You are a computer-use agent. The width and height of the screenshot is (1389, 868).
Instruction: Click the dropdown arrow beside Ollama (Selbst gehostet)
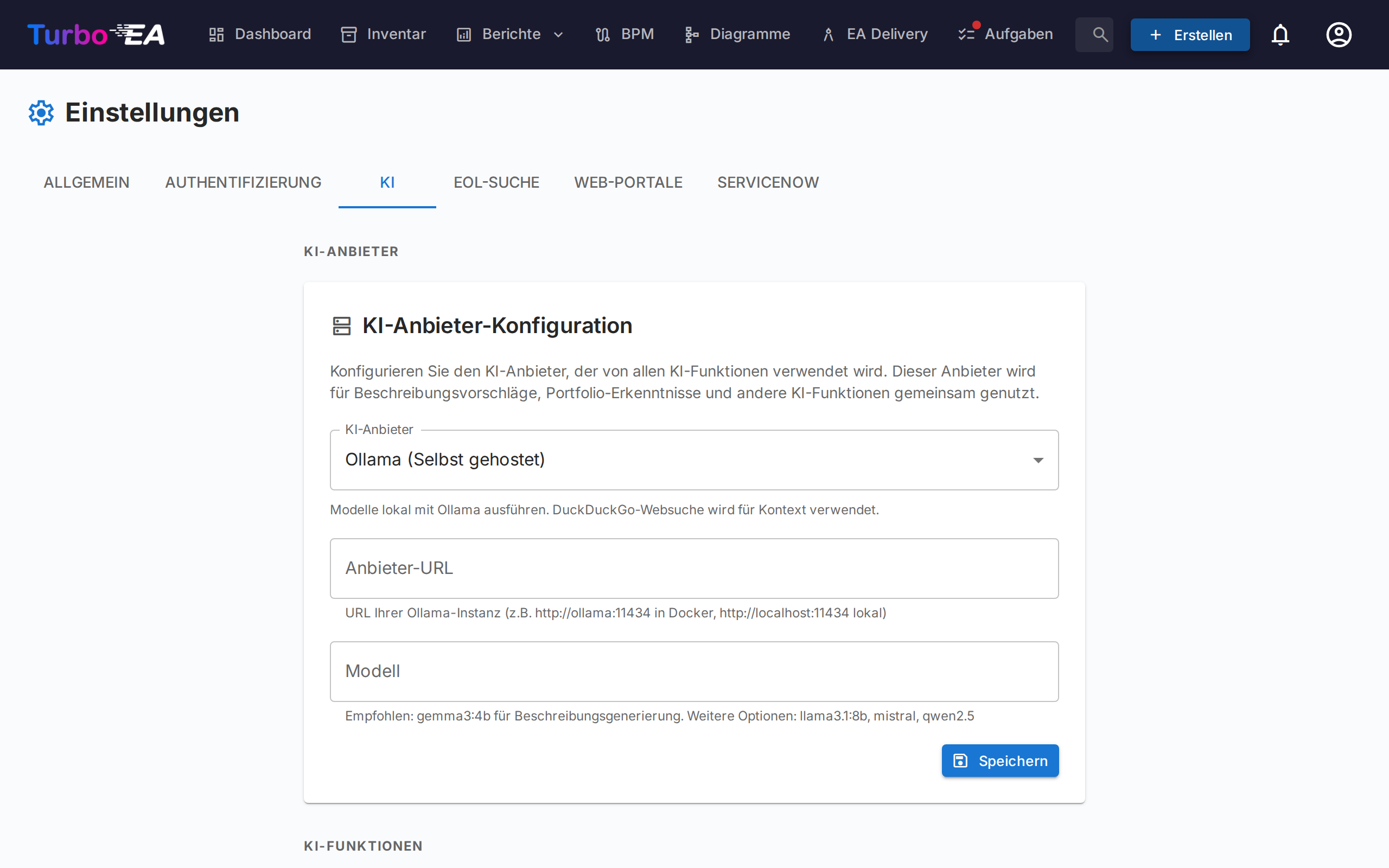[1038, 460]
